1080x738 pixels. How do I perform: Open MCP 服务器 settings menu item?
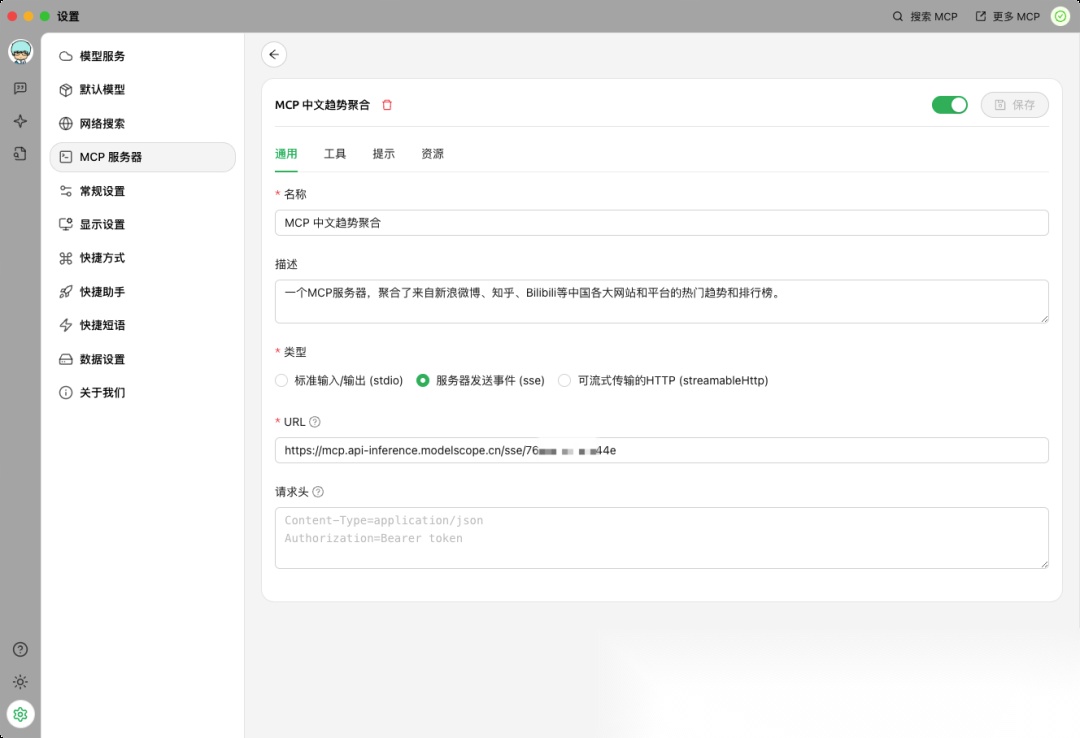tap(143, 157)
